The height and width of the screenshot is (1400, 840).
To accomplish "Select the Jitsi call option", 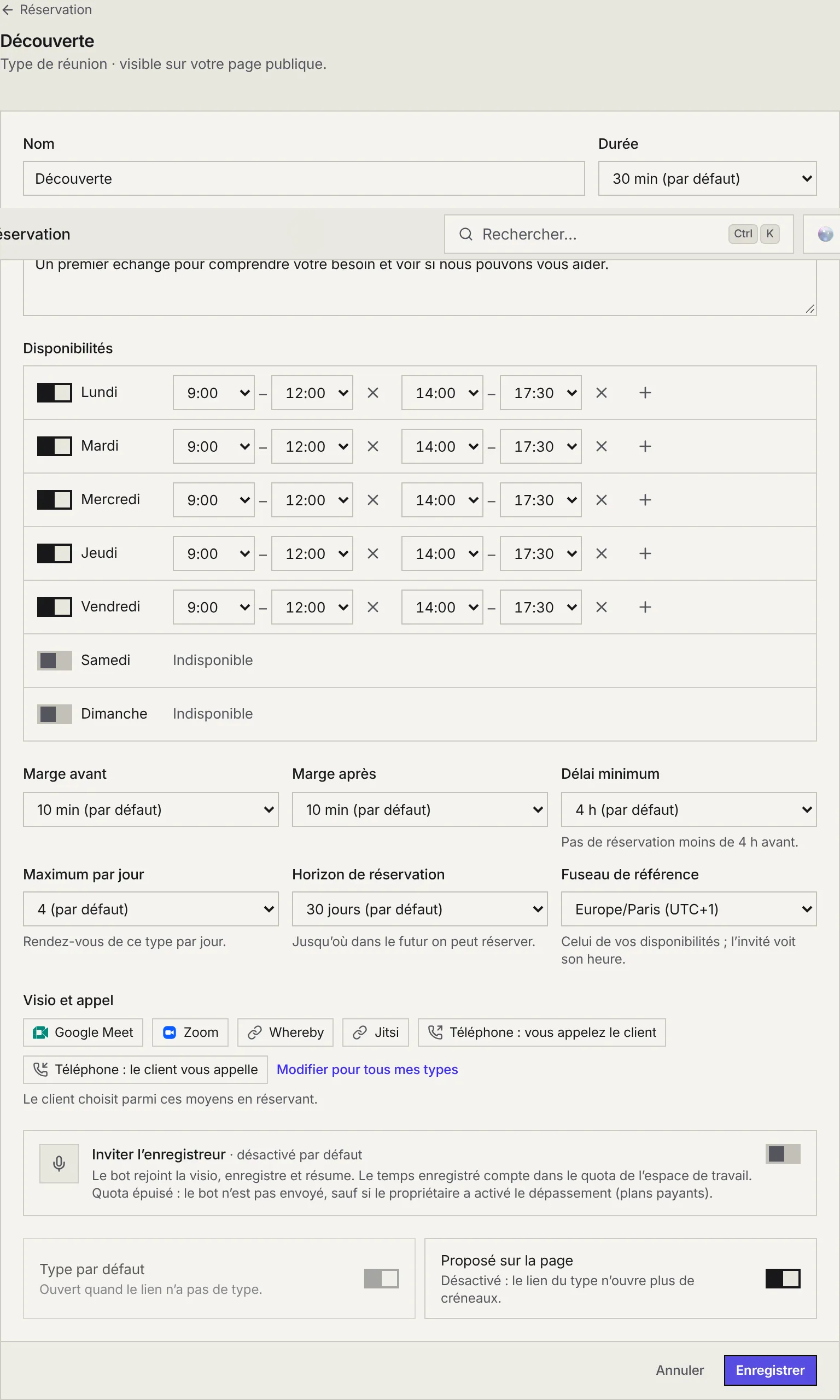I will [376, 1032].
